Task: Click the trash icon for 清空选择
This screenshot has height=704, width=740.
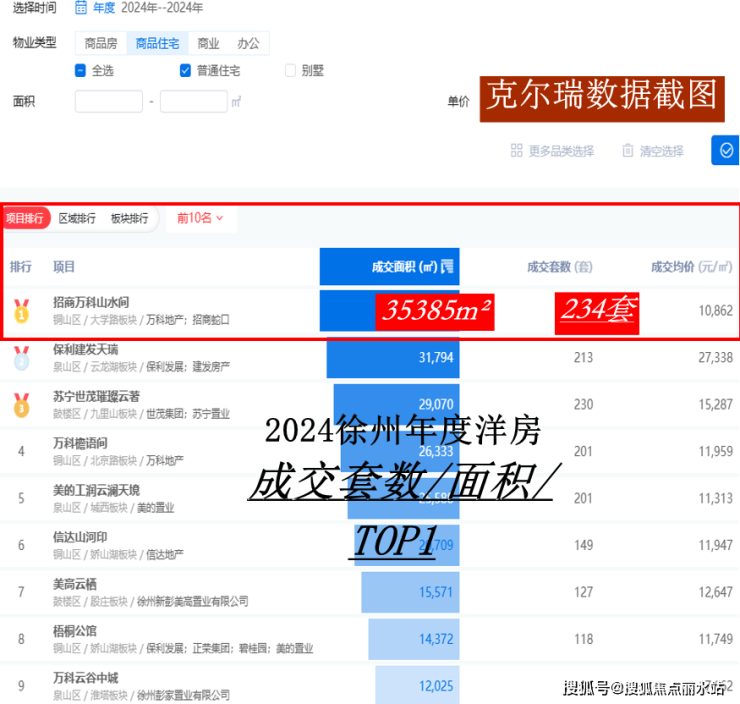Action: 627,151
